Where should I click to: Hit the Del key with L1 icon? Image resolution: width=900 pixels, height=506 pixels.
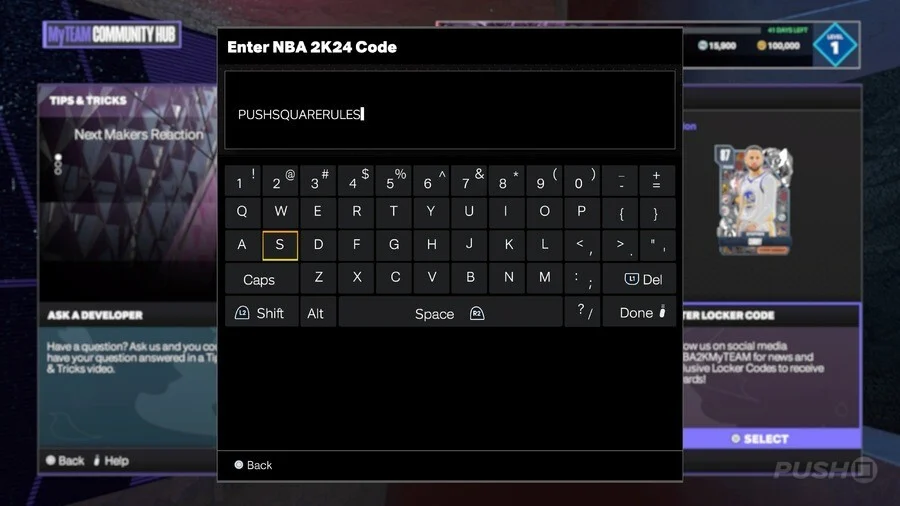click(x=639, y=279)
